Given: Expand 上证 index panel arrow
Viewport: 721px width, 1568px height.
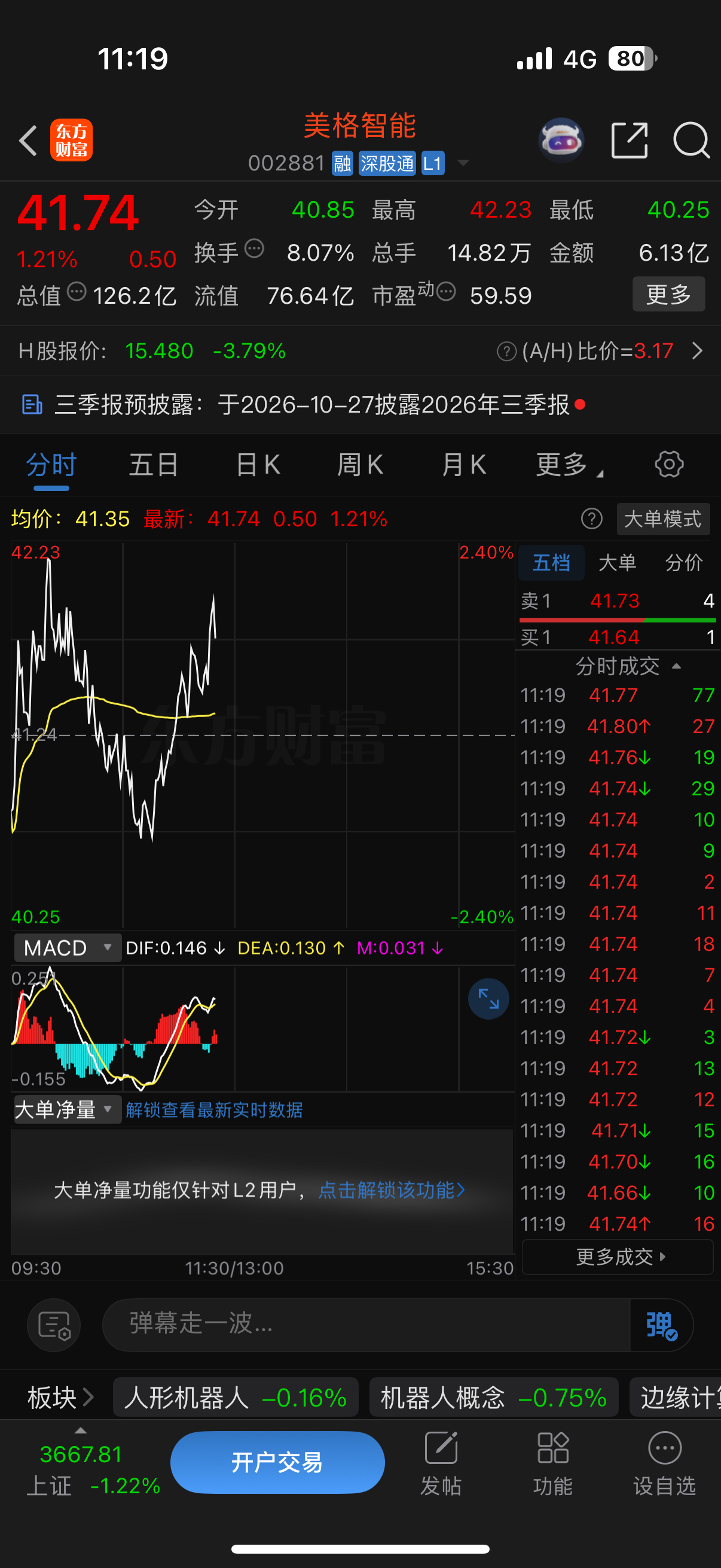Looking at the screenshot, I should 80,1430.
